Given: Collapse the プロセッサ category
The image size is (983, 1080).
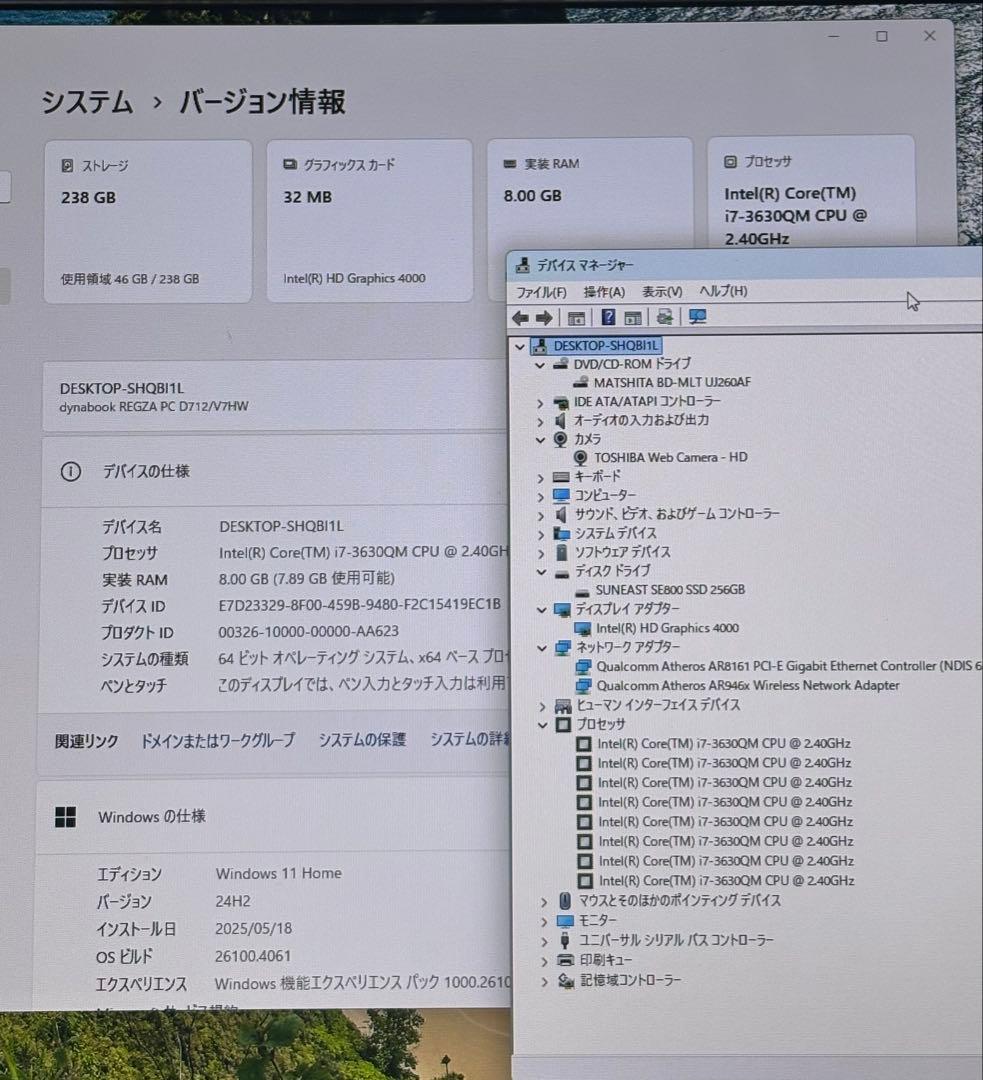Looking at the screenshot, I should click(540, 724).
